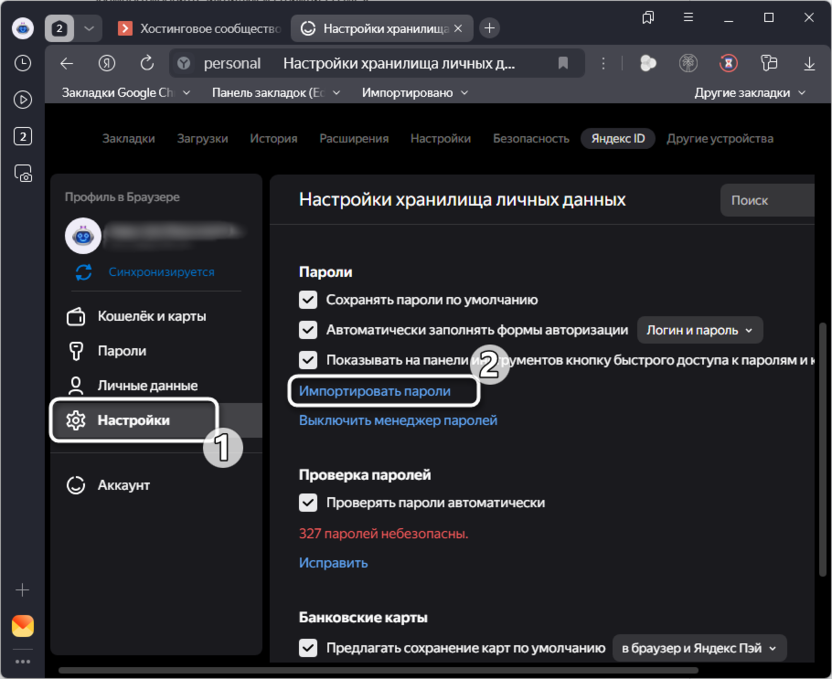Open the tab group counter button
Image resolution: width=832 pixels, height=679 pixels.
[x=59, y=28]
